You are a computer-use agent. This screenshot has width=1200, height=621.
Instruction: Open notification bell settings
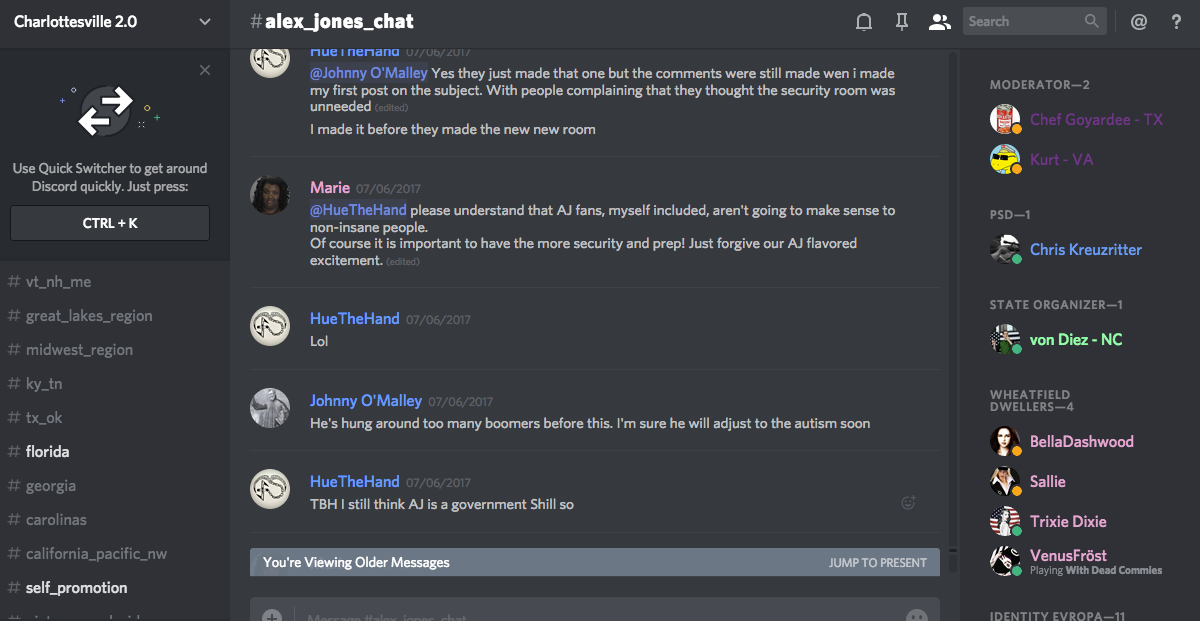pos(865,21)
